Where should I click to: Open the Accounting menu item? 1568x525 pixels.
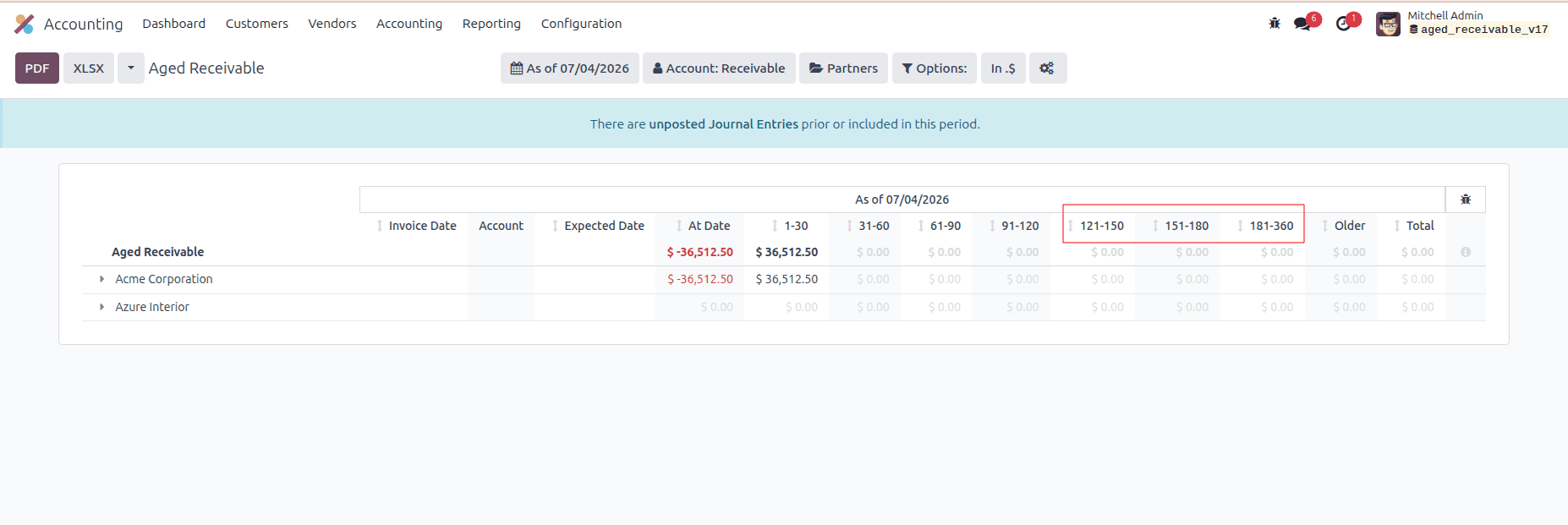coord(409,24)
